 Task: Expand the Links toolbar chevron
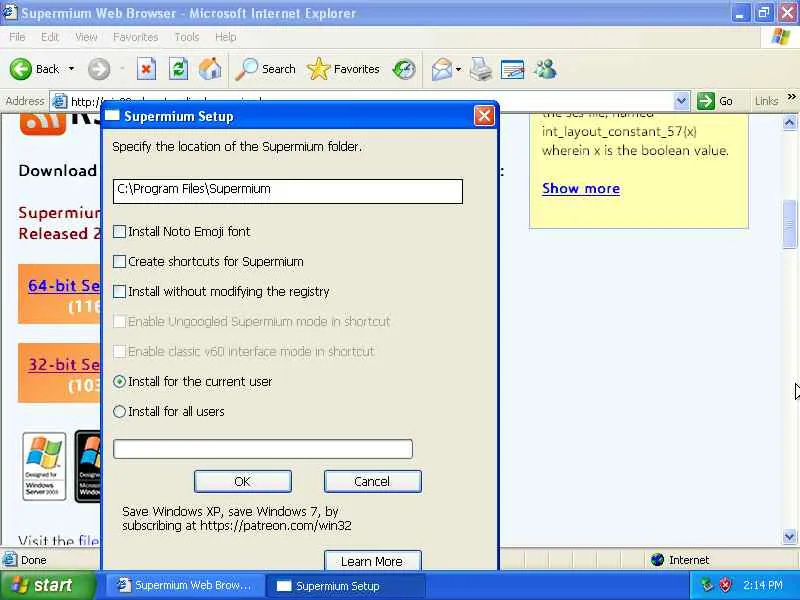[x=791, y=96]
